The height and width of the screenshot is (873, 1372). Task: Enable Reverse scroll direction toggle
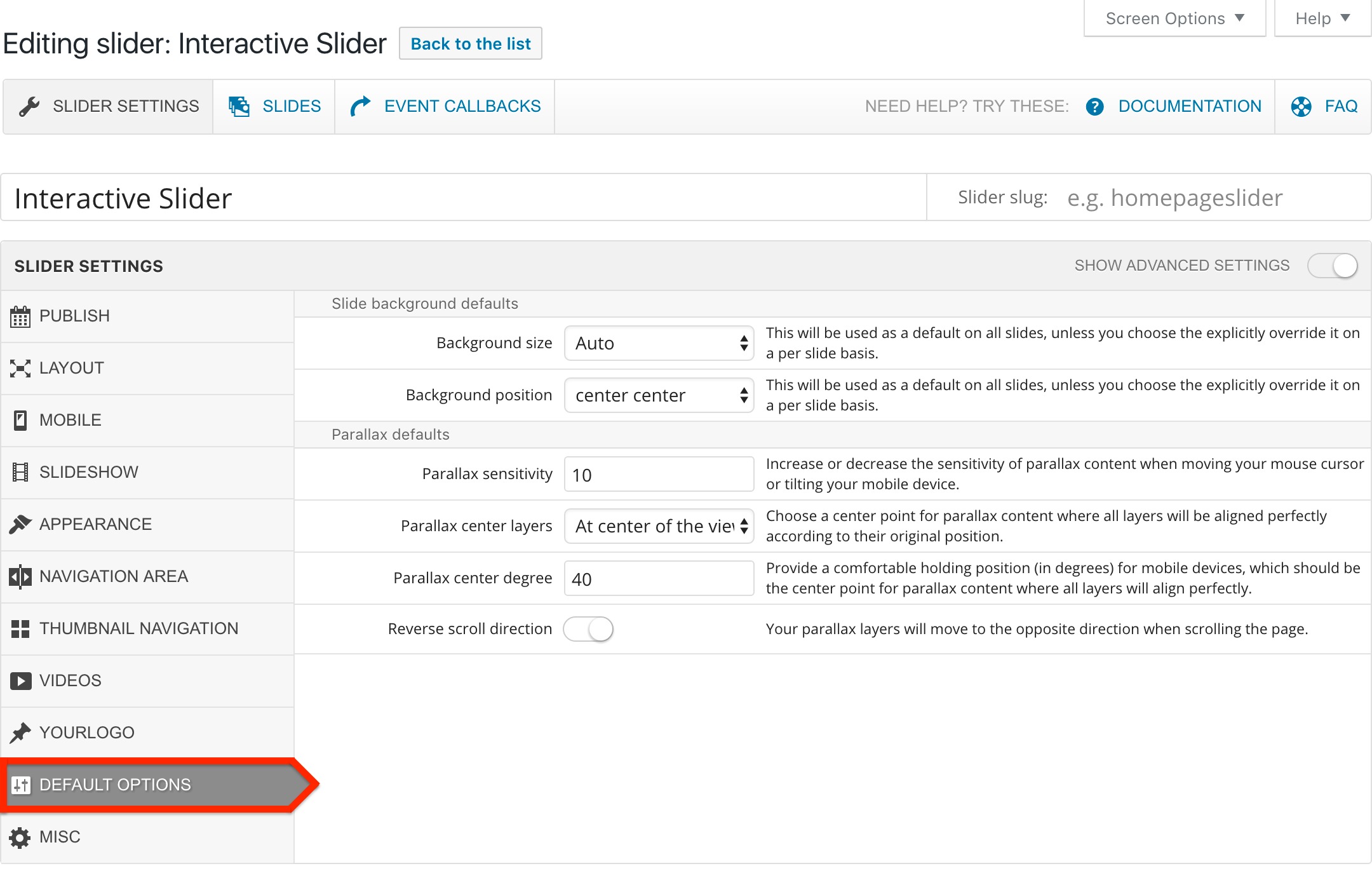(x=588, y=629)
